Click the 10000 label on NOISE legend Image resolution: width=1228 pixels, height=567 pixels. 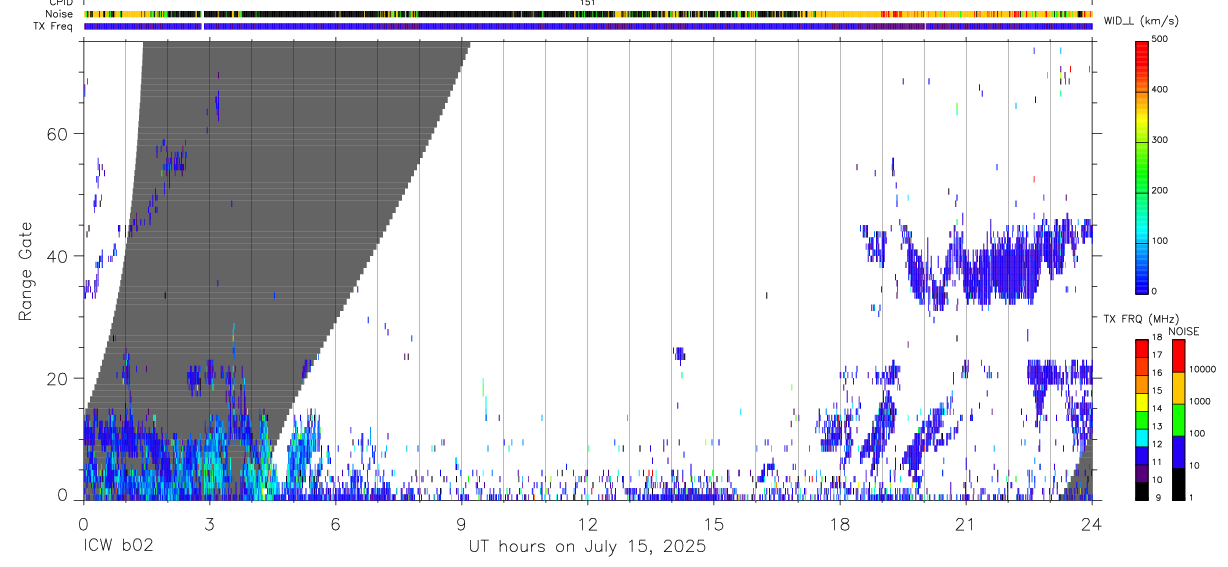1202,369
